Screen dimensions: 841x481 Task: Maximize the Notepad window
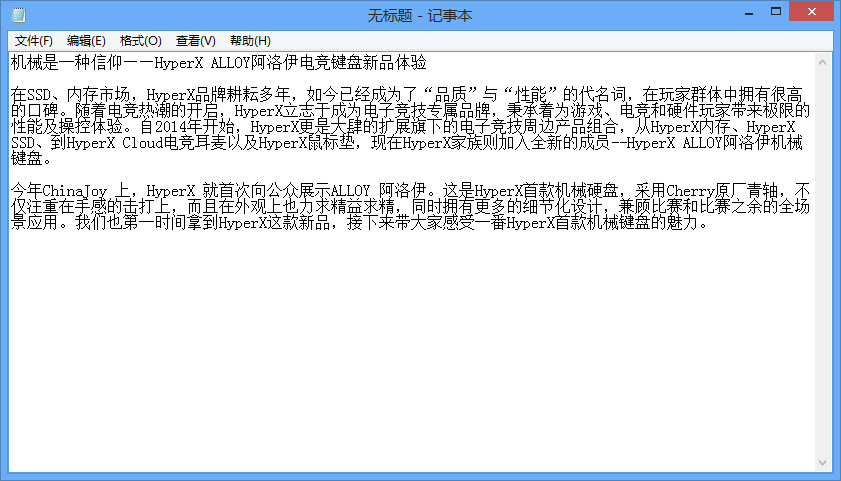point(776,12)
